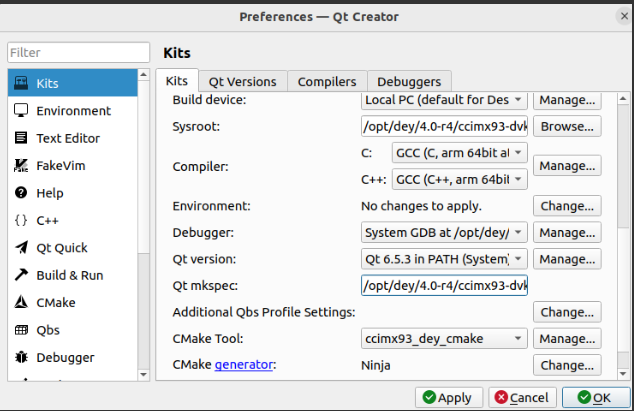634x411 pixels.
Task: Click the Qt mkspec path field
Action: [x=444, y=286]
